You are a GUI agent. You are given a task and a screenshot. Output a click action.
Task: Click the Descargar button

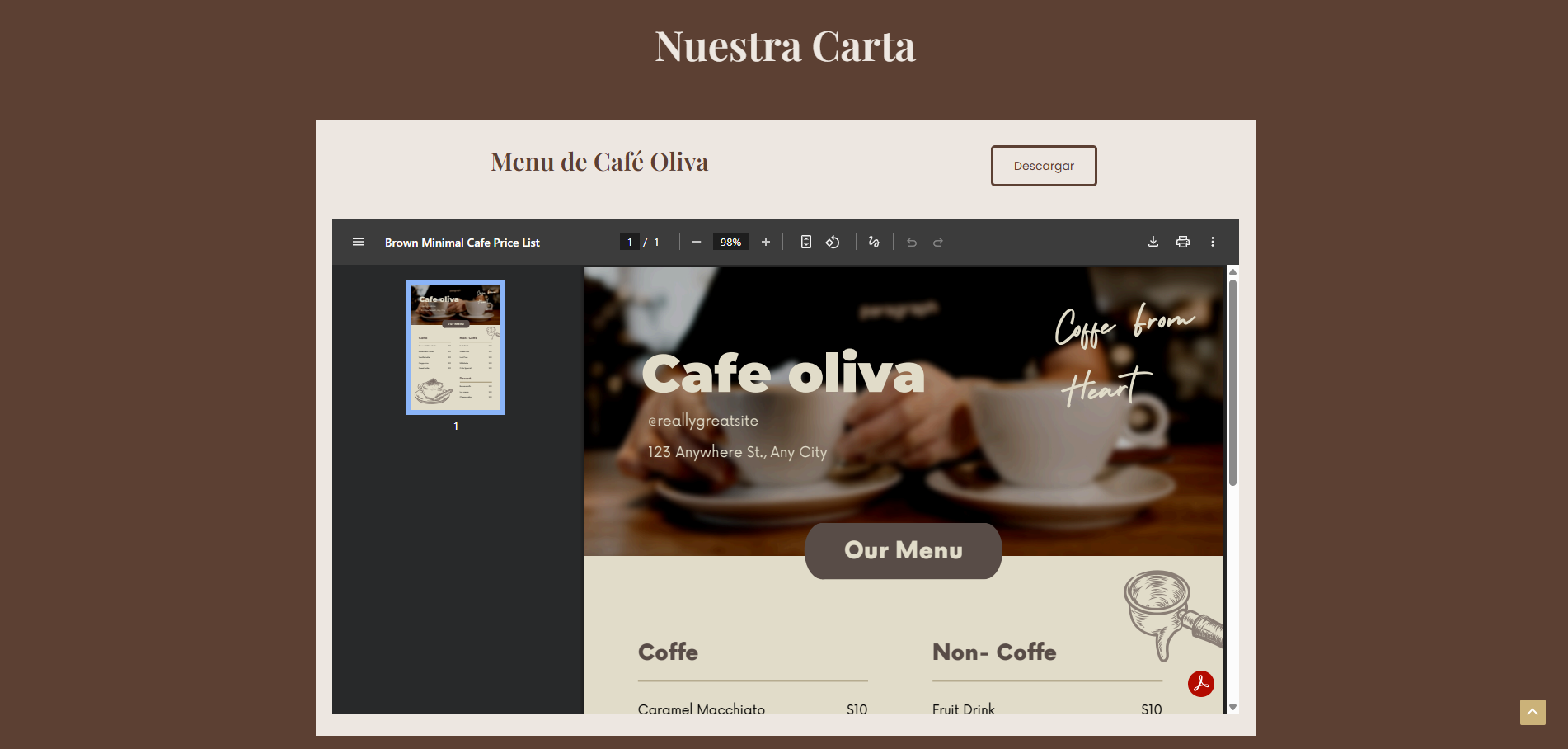(1044, 166)
